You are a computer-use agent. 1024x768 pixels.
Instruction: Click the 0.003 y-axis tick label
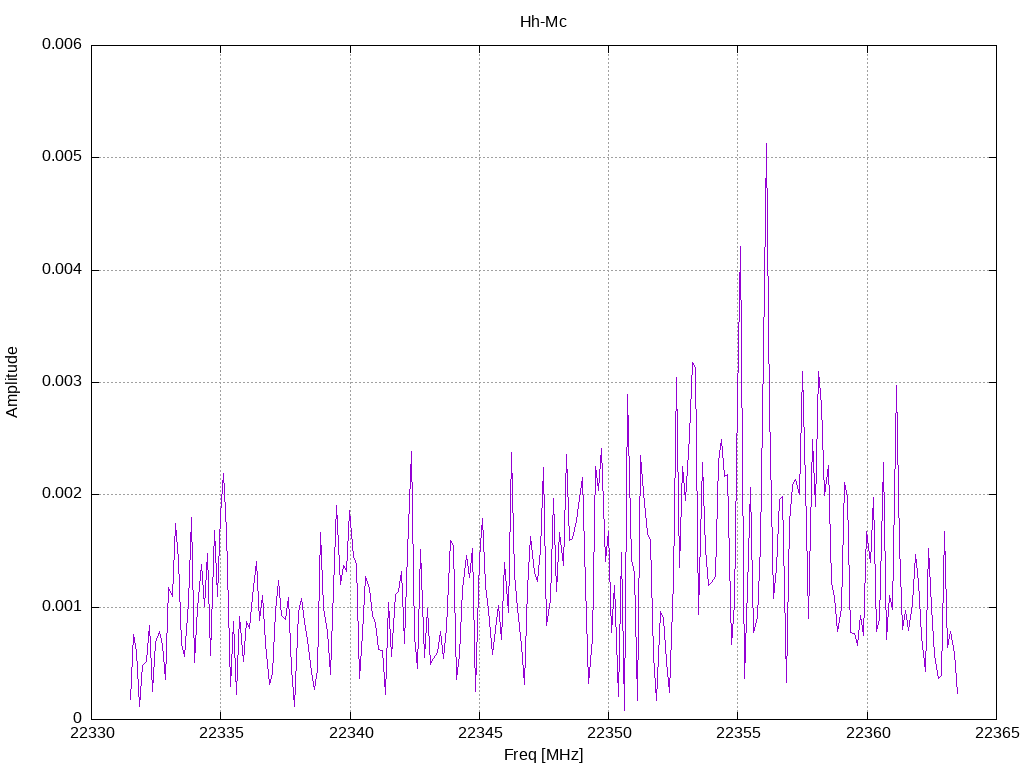(61, 382)
